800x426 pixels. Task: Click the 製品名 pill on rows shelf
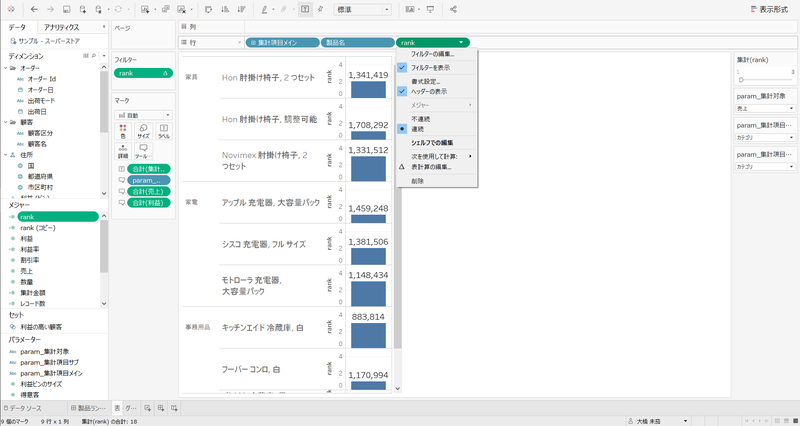tap(358, 43)
